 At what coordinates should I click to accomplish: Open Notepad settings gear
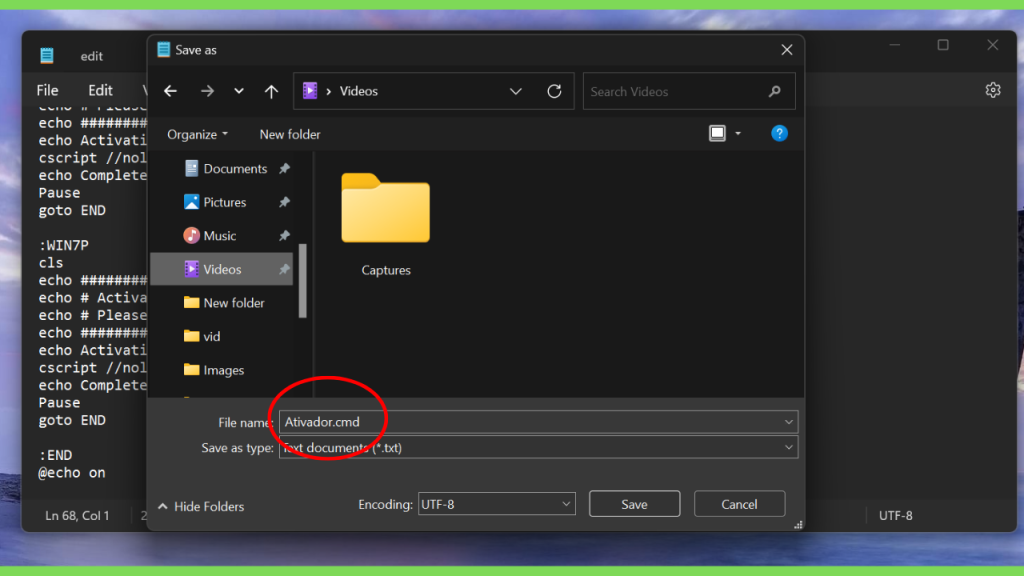(x=993, y=90)
